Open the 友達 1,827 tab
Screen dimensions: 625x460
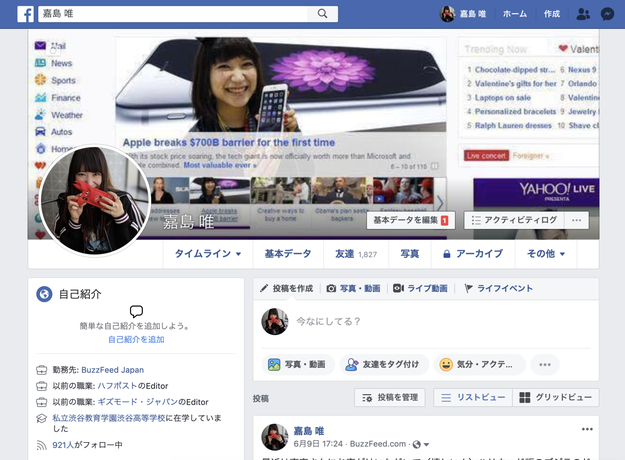[x=356, y=254]
